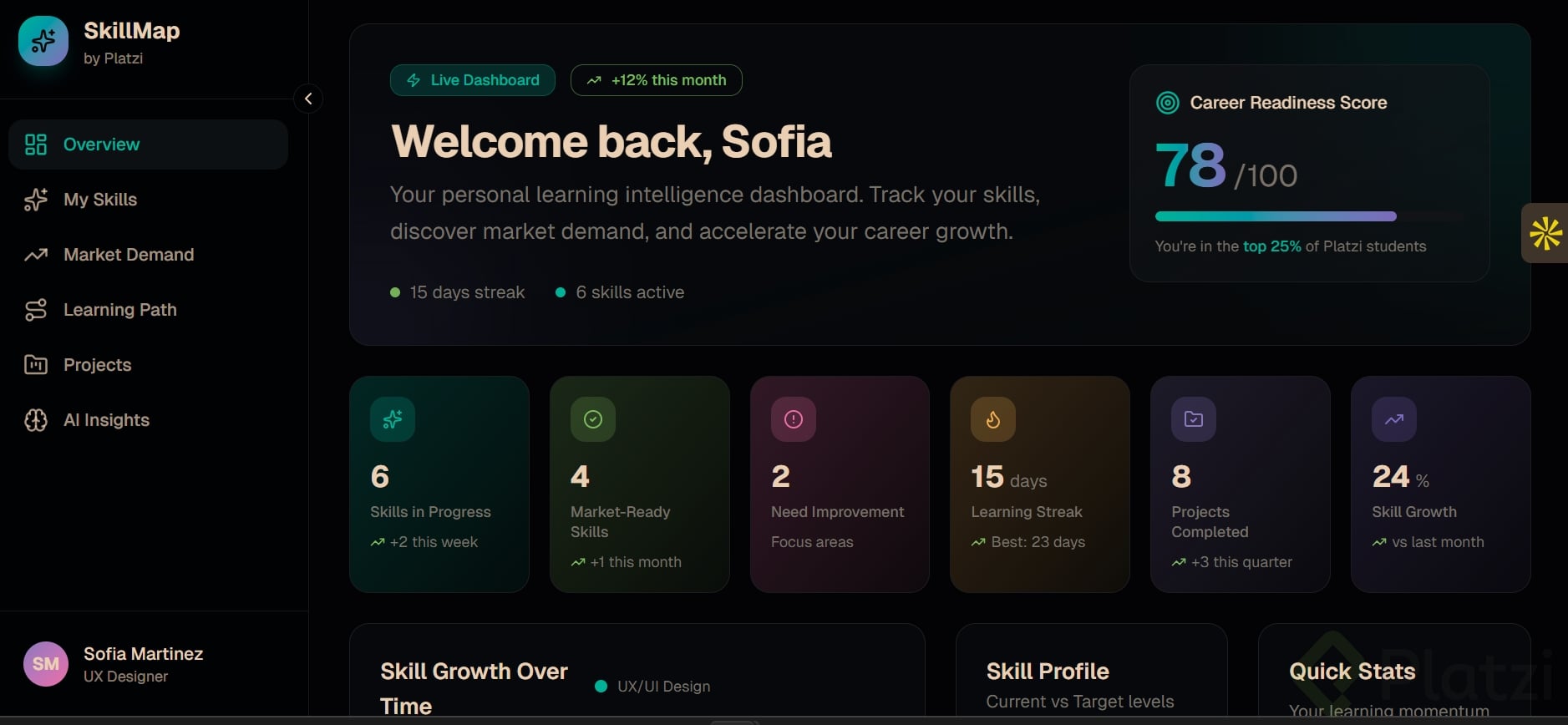Screen dimensions: 1568x725
Task: Click the Live Dashboard badge
Action: 473,80
